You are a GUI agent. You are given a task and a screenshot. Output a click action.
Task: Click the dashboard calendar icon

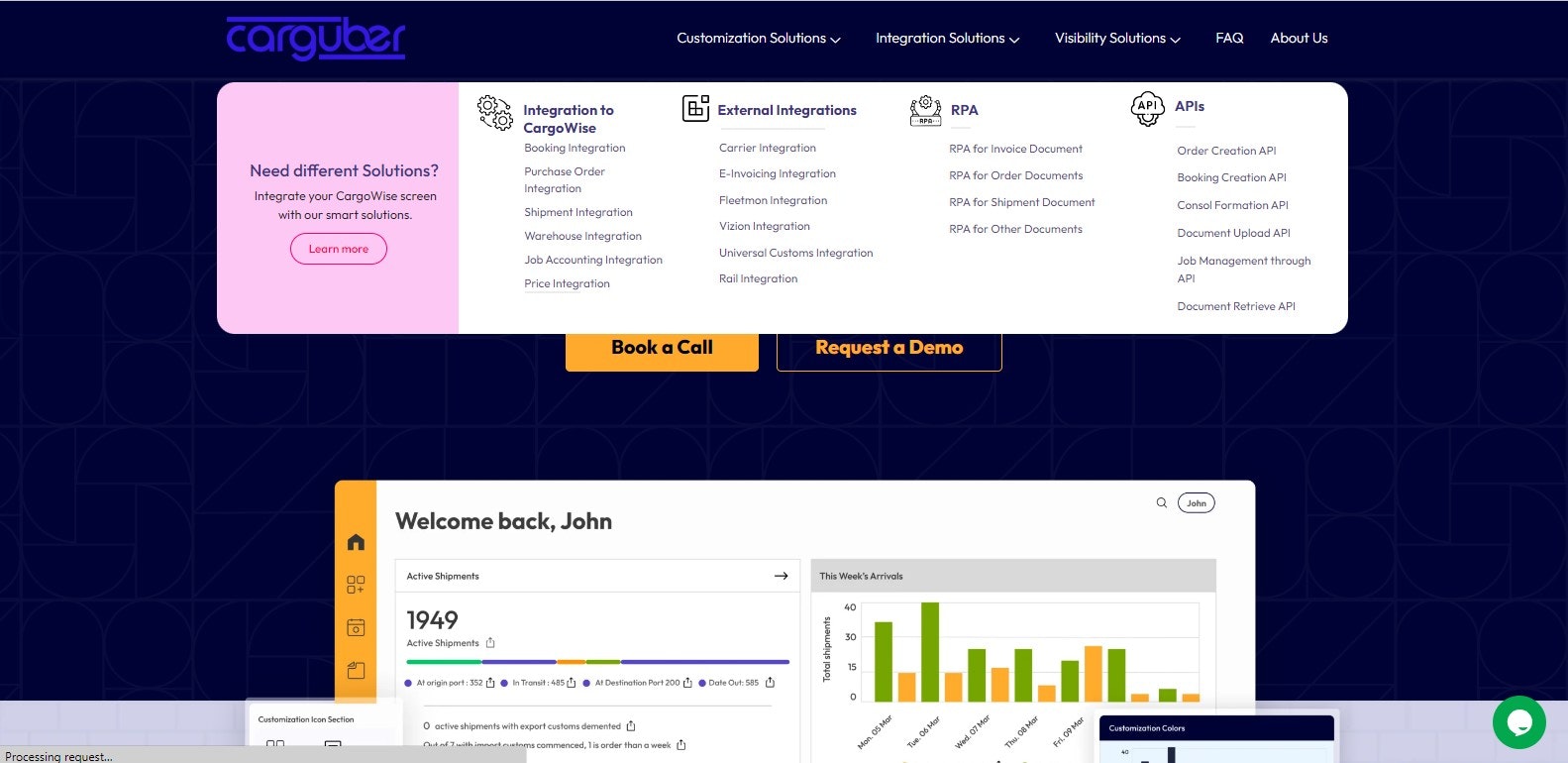click(356, 627)
